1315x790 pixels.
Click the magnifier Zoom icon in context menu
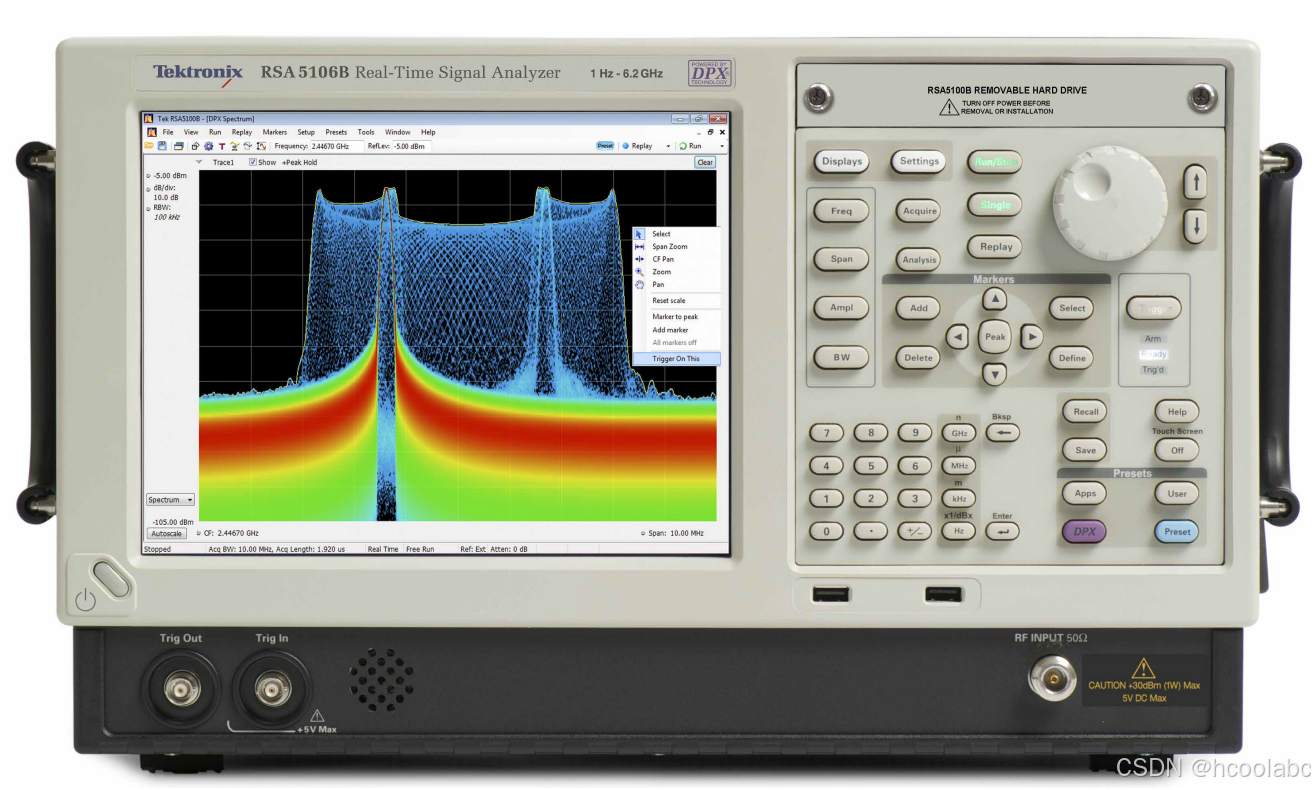640,272
